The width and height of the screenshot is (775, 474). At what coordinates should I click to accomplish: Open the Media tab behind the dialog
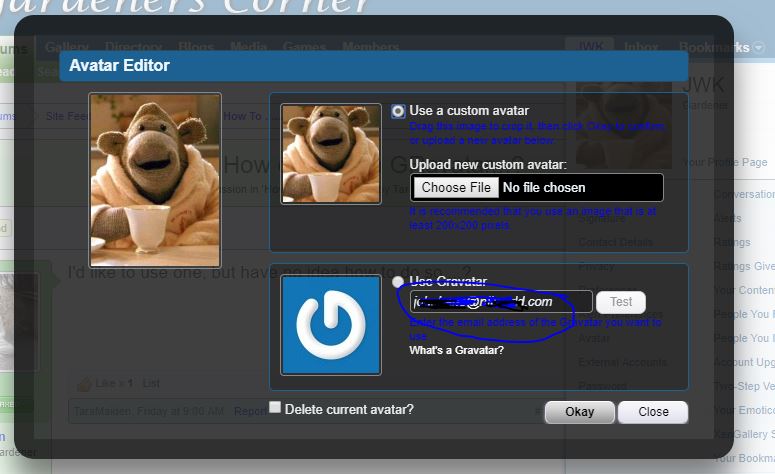[x=248, y=47]
